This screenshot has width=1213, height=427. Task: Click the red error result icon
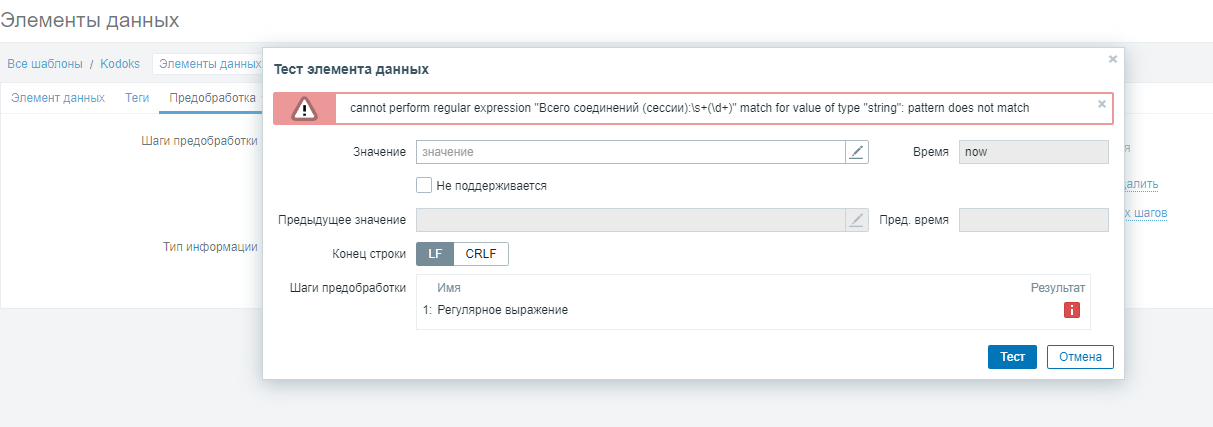pyautogui.click(x=1071, y=310)
